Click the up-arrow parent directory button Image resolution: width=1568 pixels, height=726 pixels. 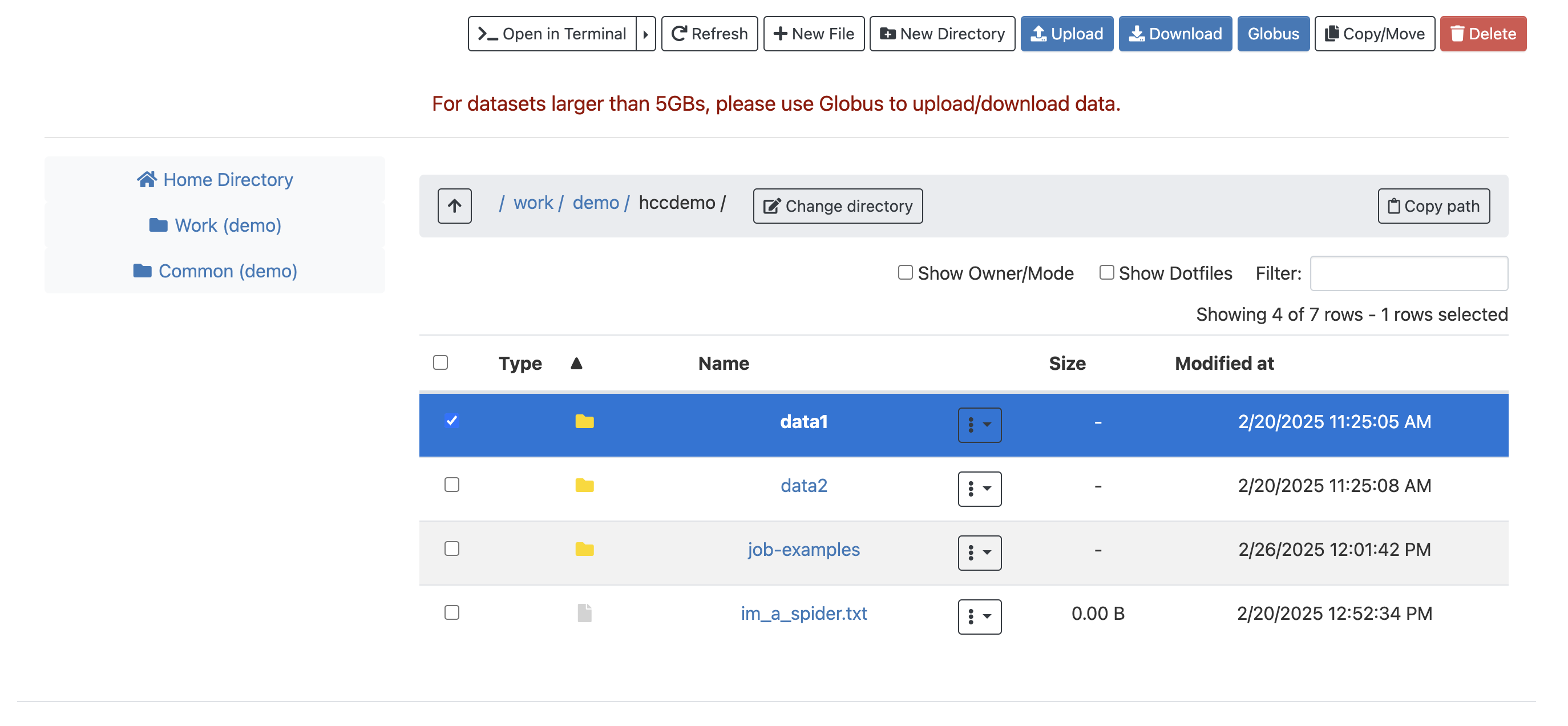pyautogui.click(x=454, y=206)
